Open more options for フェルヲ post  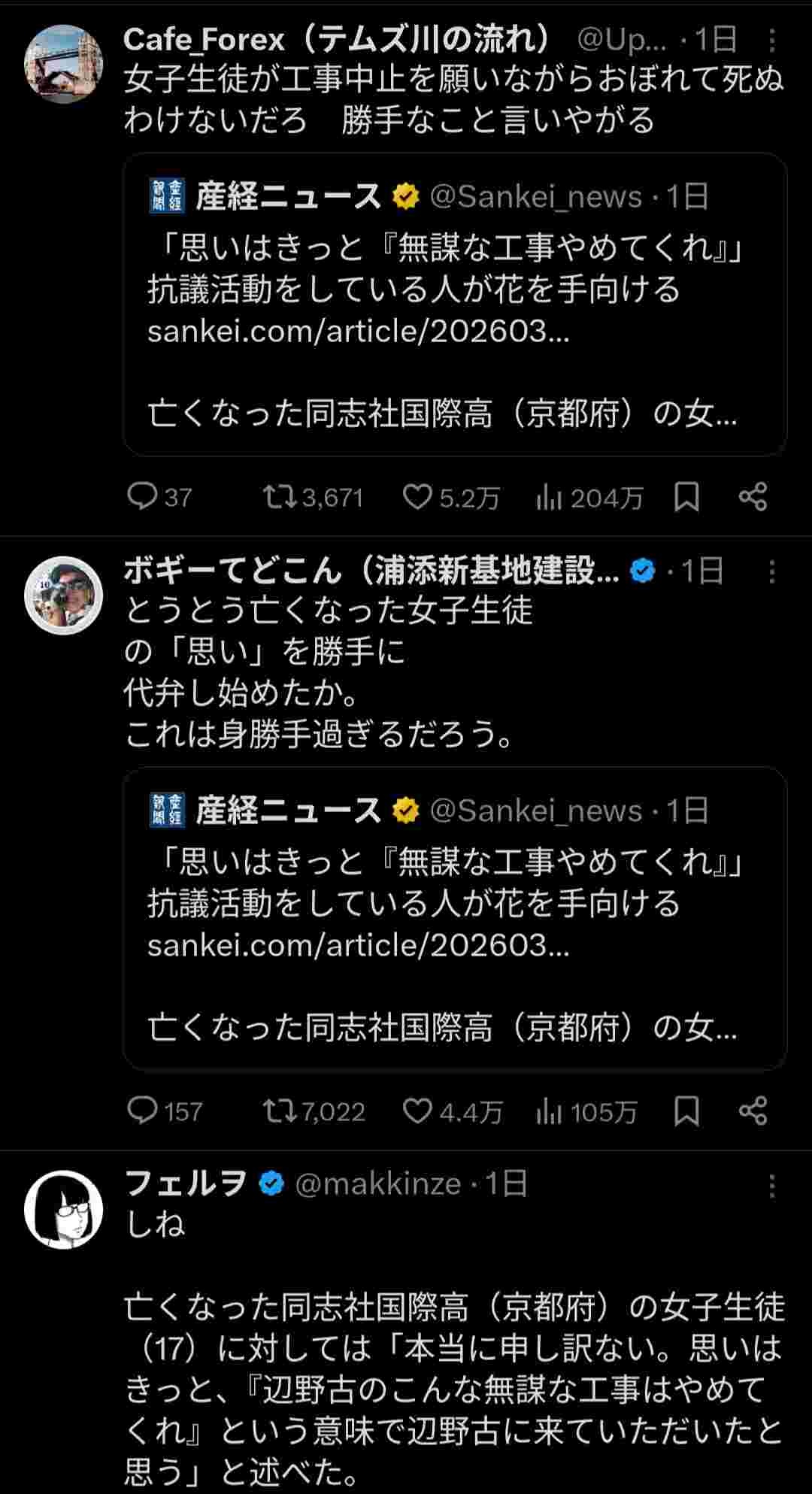(x=771, y=1186)
